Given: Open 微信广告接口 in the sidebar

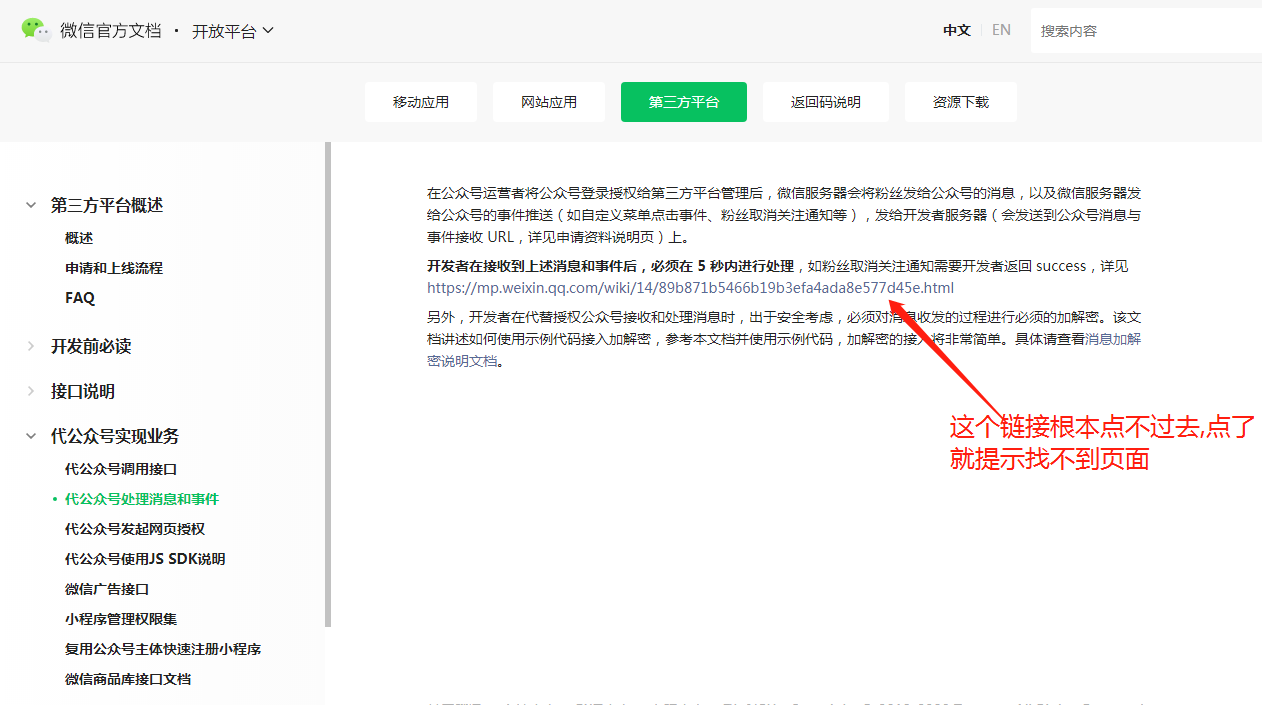Looking at the screenshot, I should pyautogui.click(x=107, y=589).
